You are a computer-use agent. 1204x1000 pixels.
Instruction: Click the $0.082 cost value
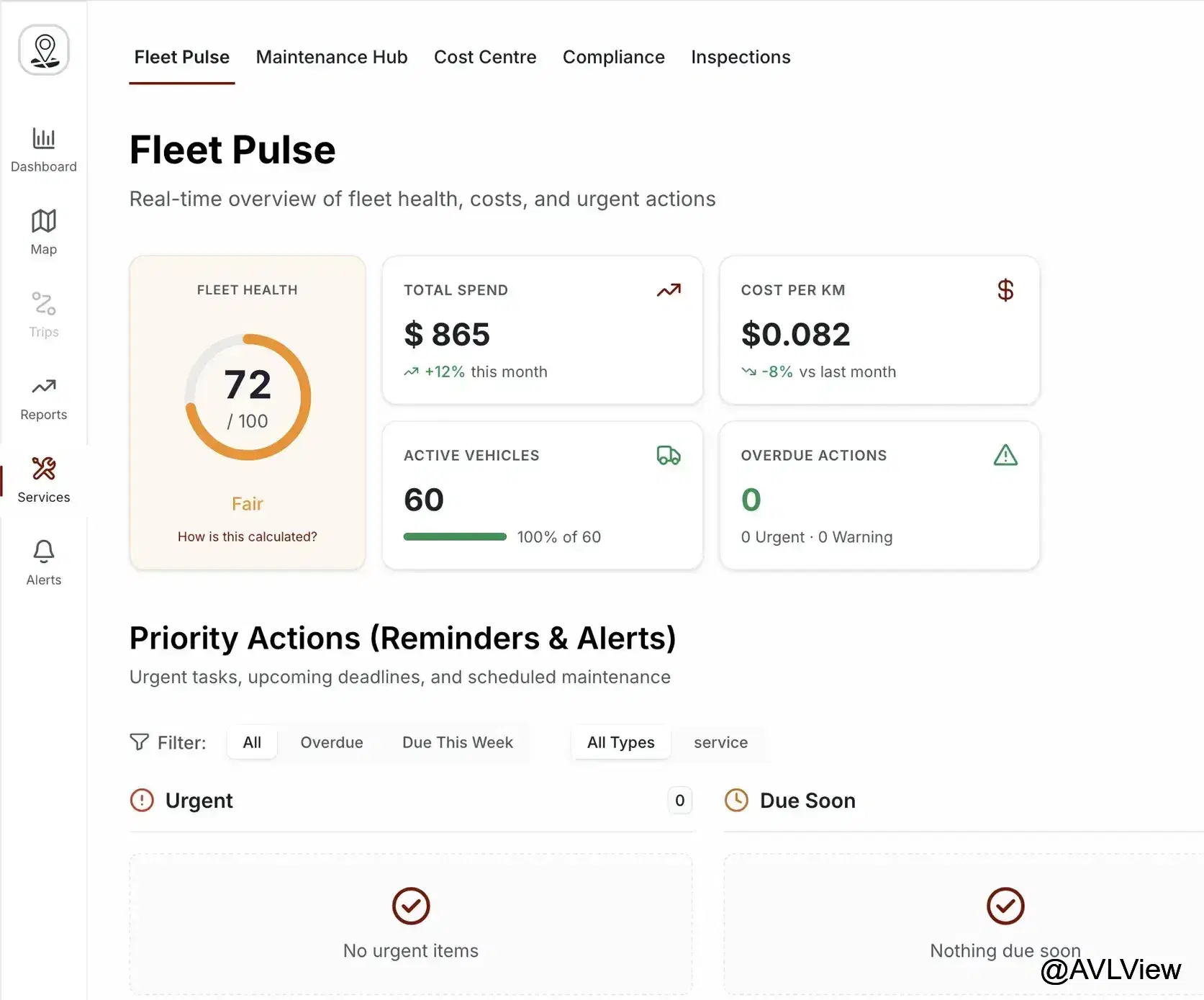(795, 334)
